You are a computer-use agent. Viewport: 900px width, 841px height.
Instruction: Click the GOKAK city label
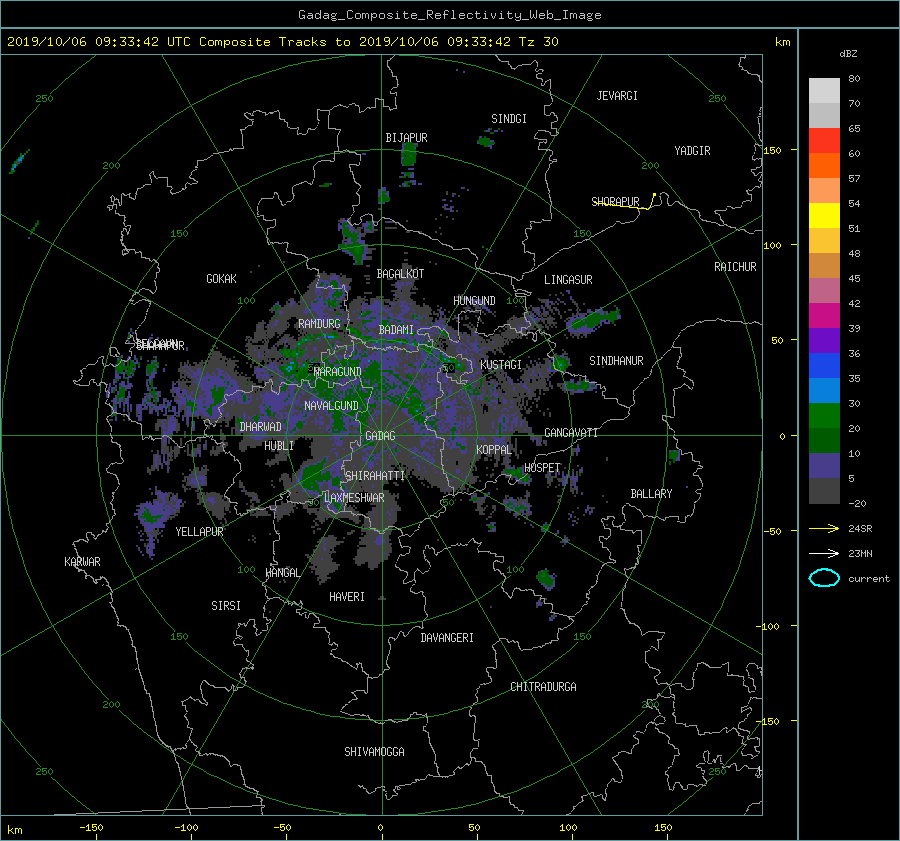click(x=222, y=279)
